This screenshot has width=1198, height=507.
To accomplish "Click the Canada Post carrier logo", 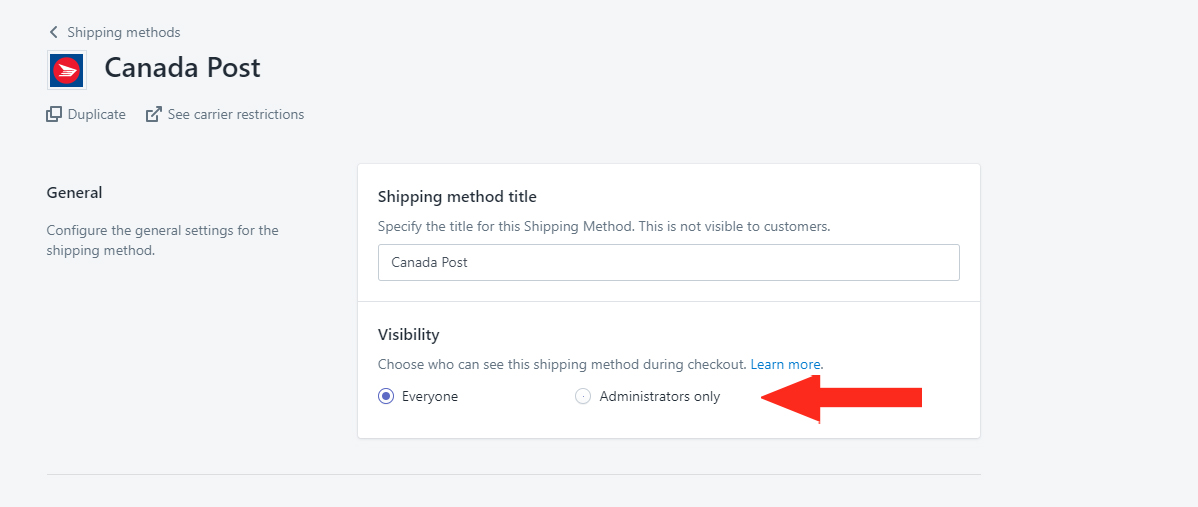I will 67,70.
